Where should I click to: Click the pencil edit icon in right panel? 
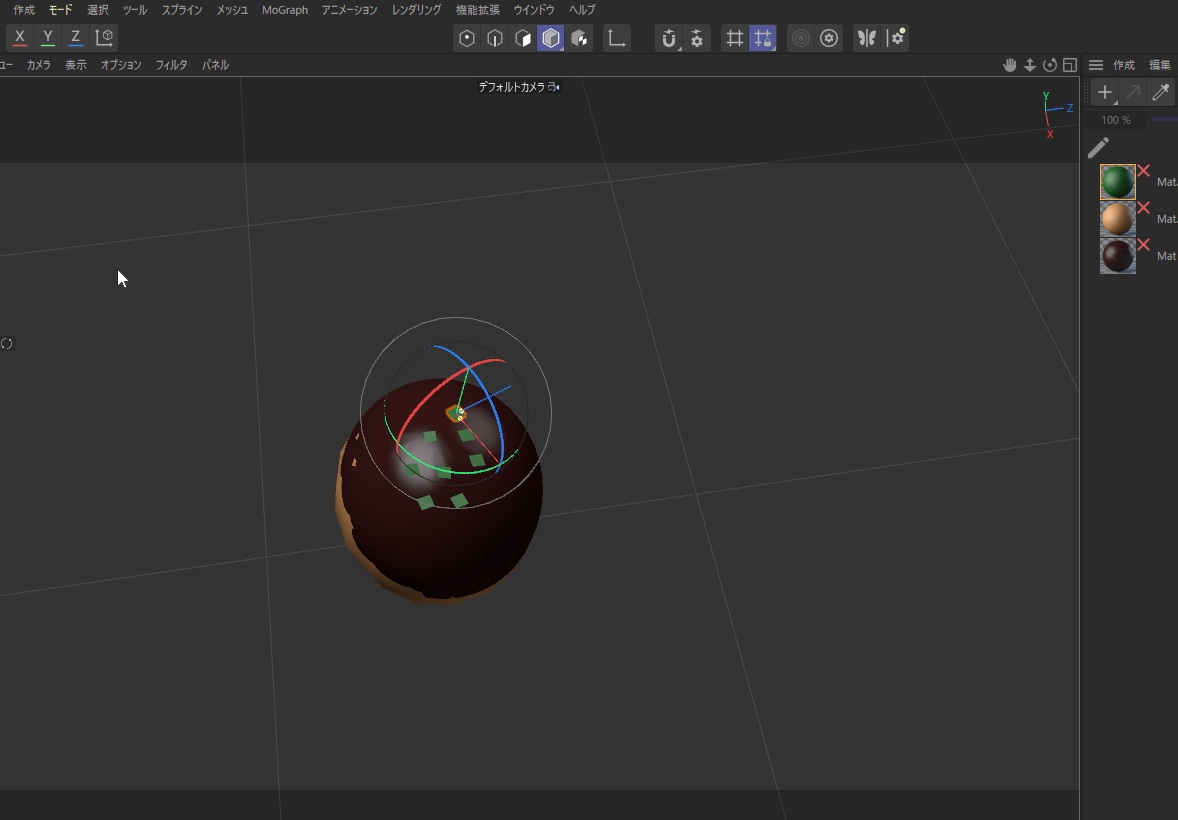(x=1098, y=147)
